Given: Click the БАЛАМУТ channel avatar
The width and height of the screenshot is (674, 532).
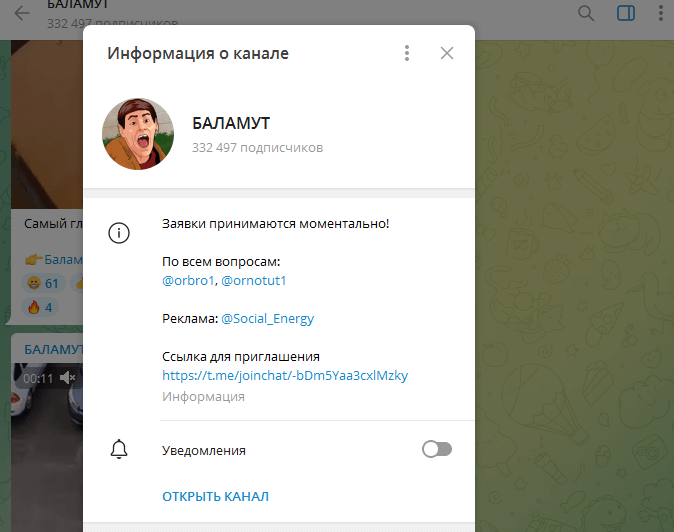Looking at the screenshot, I should [139, 135].
